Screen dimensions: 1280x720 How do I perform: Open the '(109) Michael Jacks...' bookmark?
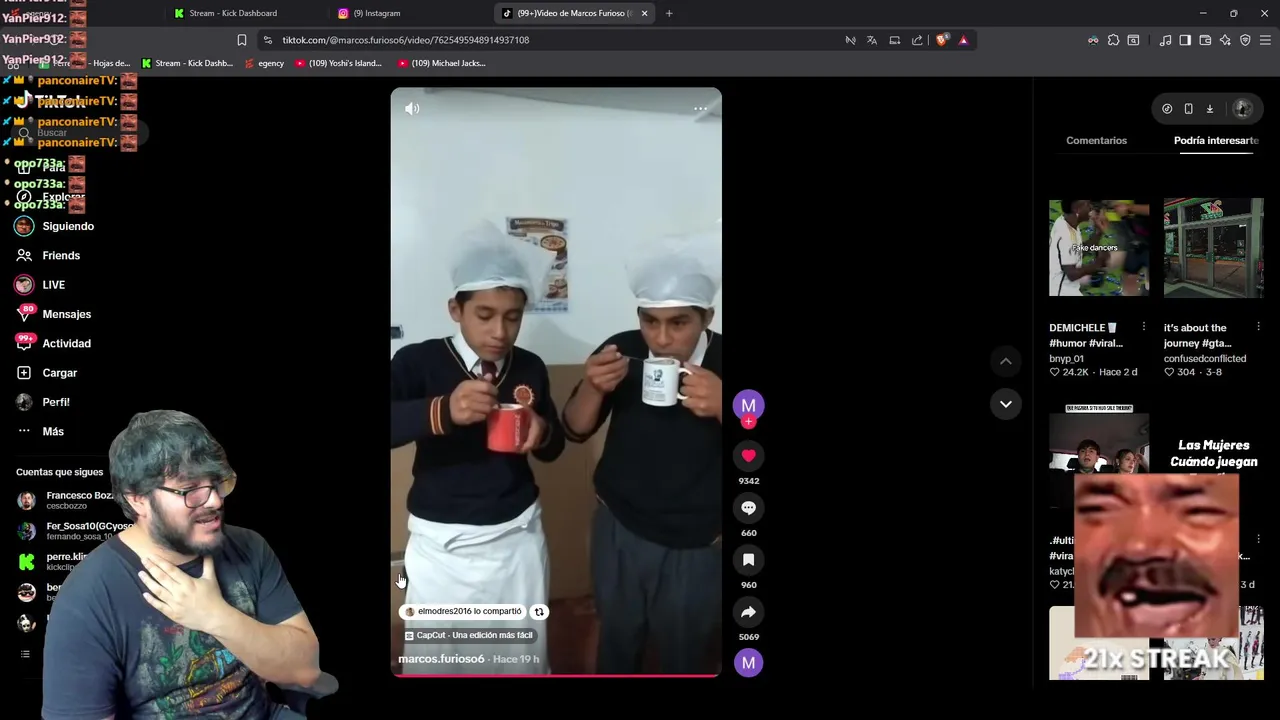441,63
